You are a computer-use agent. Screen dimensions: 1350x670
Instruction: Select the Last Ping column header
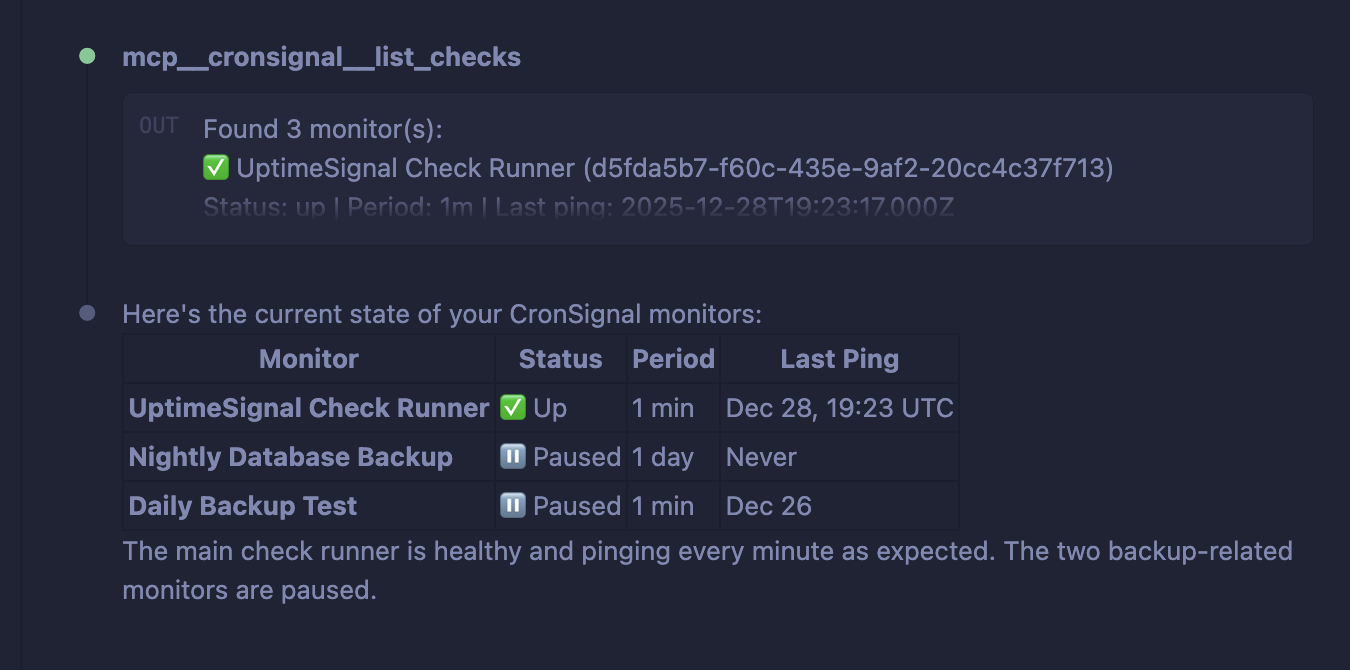coord(839,357)
